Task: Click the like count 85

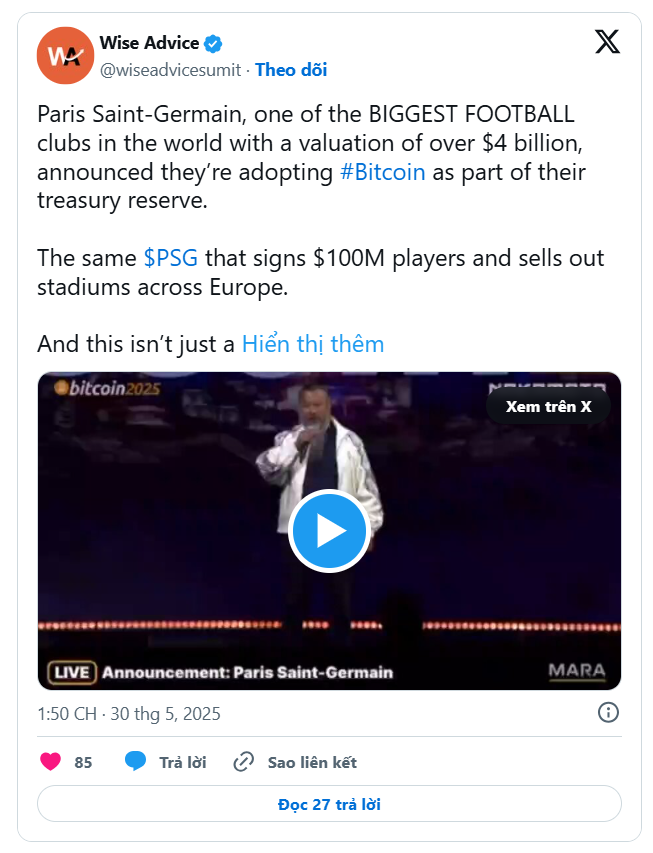Action: [83, 762]
